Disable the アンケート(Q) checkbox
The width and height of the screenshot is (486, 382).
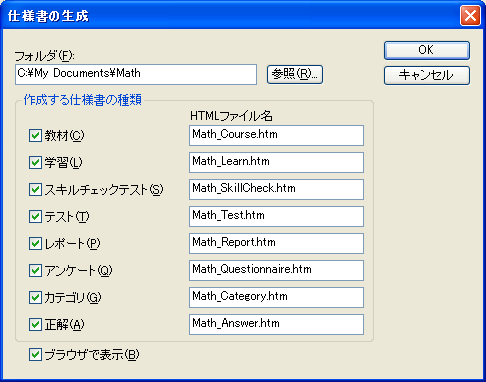pyautogui.click(x=35, y=270)
